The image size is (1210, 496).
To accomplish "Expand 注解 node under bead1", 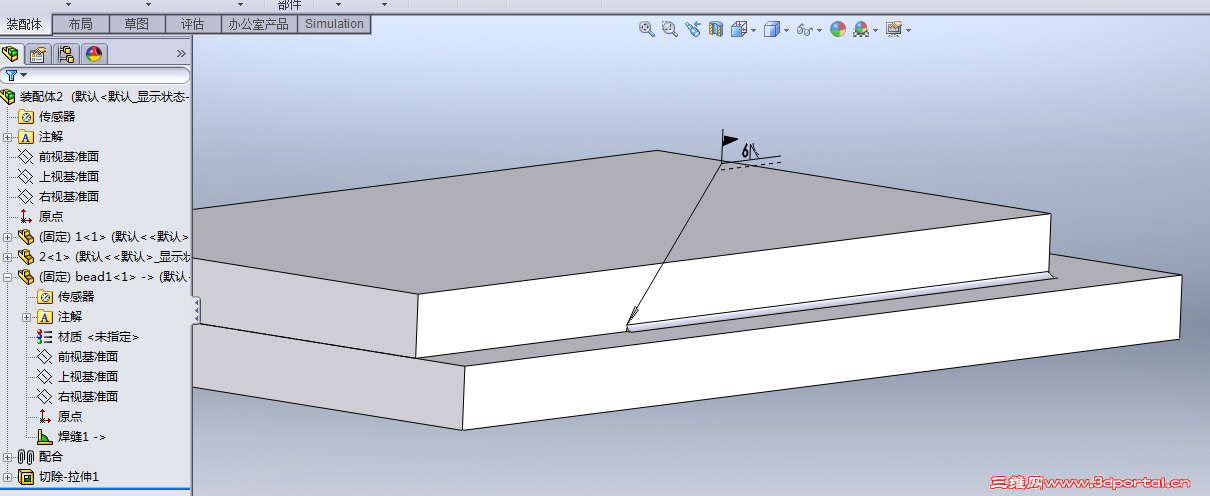I will click(27, 317).
